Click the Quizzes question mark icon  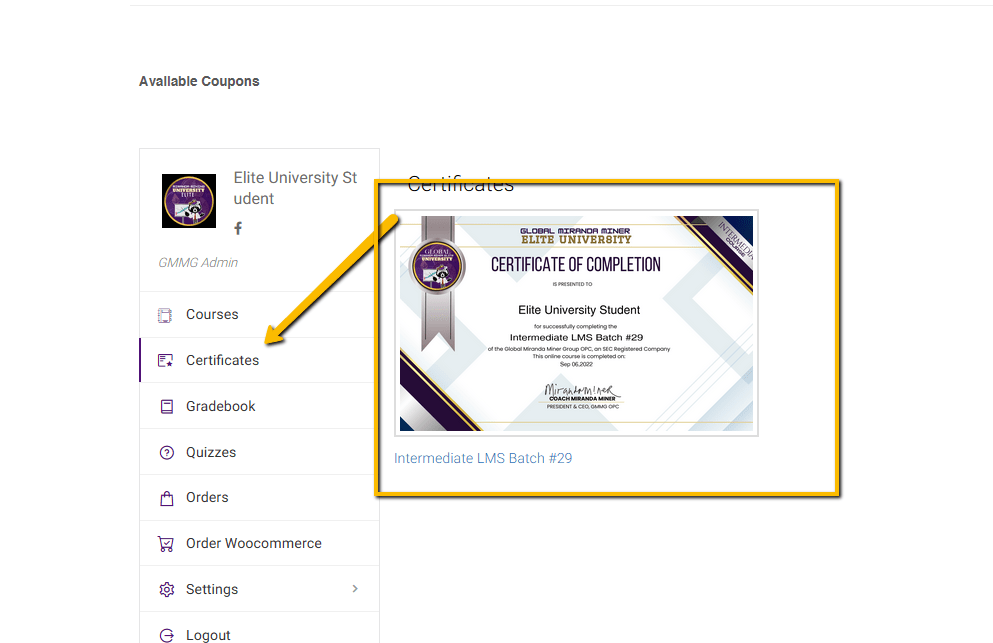pos(166,453)
